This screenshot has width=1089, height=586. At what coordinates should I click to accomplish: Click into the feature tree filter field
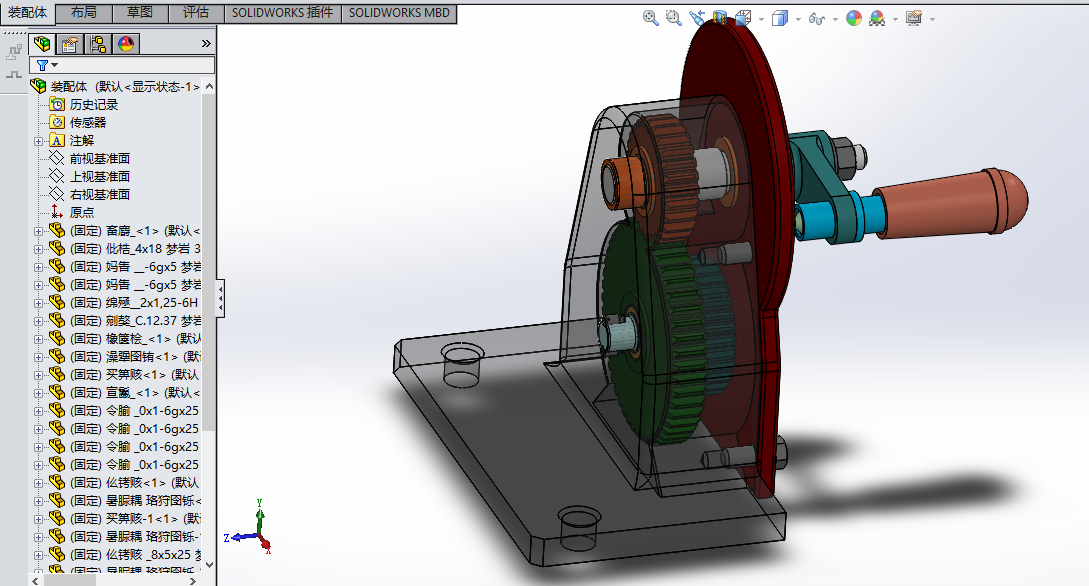(x=122, y=65)
